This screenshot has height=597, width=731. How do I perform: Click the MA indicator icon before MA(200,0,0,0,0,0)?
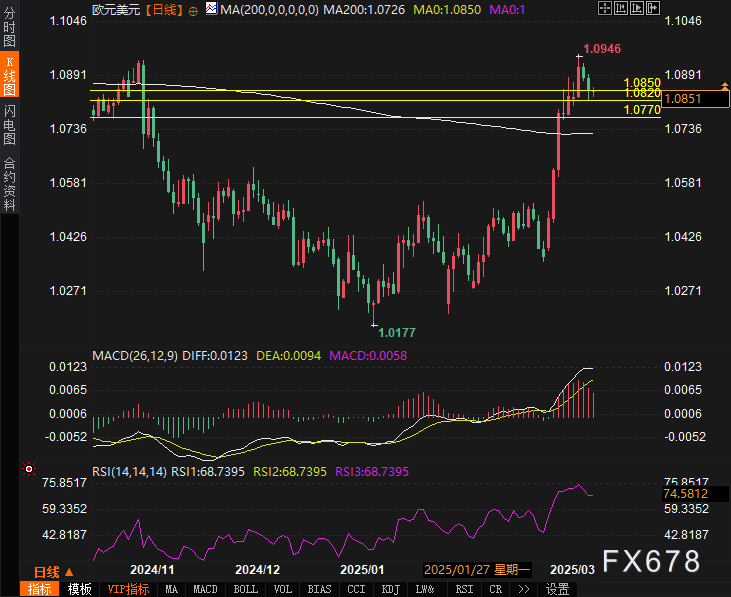209,9
